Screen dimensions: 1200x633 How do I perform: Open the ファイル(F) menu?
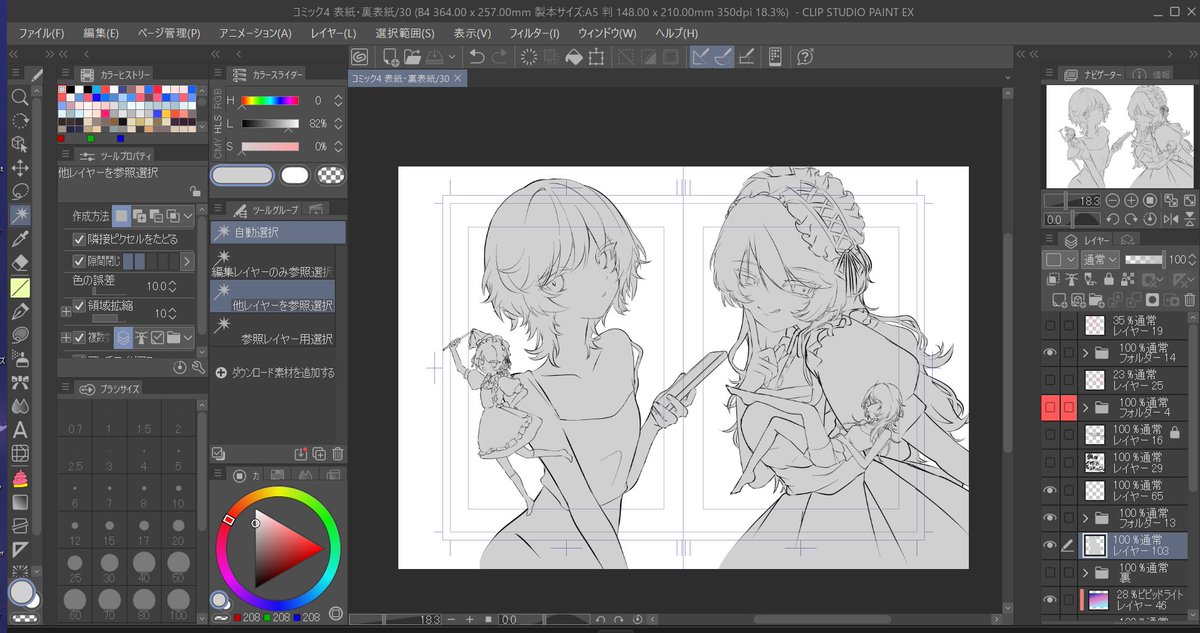tap(41, 33)
